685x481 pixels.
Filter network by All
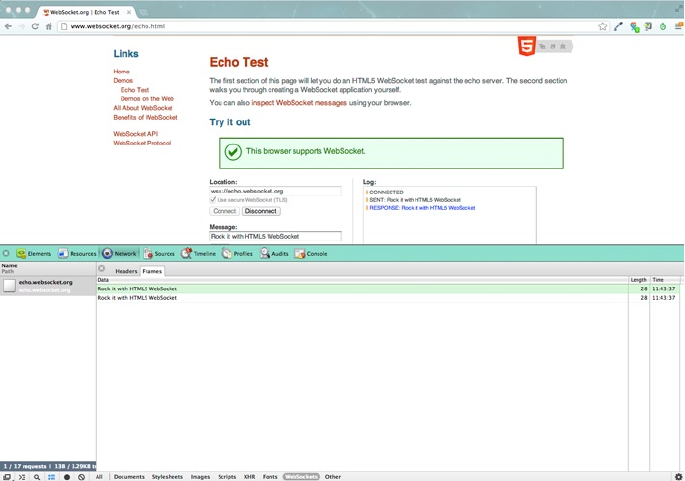[99, 477]
